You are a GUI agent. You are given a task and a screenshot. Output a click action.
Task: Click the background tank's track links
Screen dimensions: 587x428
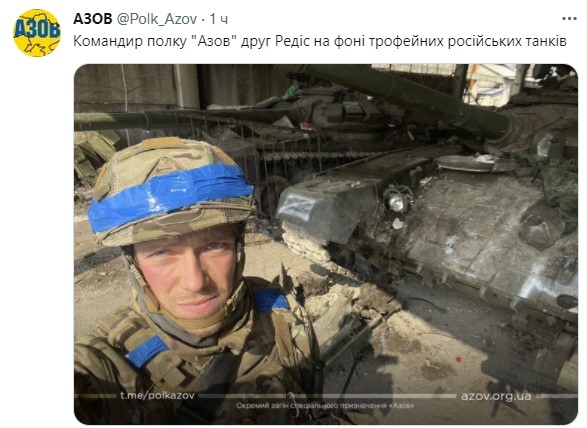(318, 155)
